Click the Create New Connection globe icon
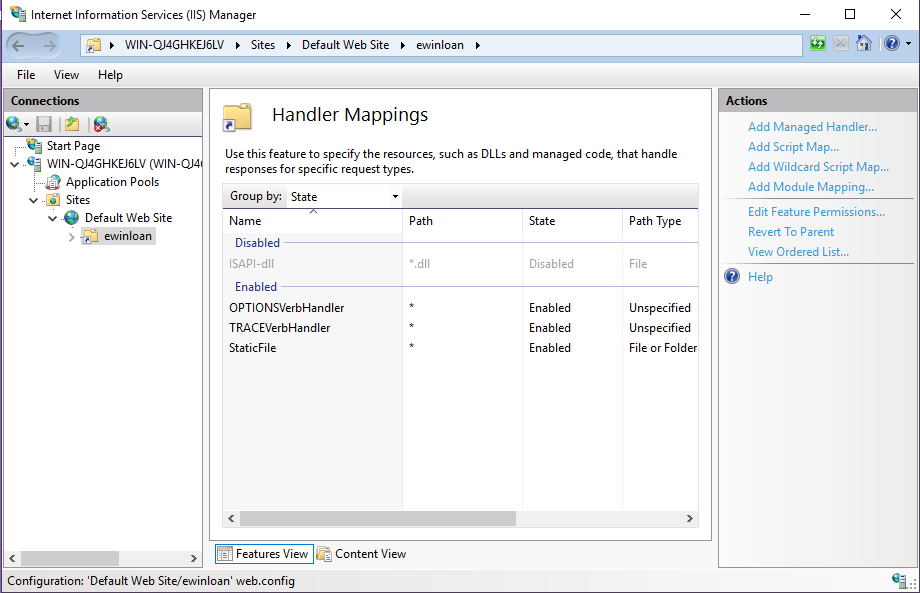 tap(13, 124)
